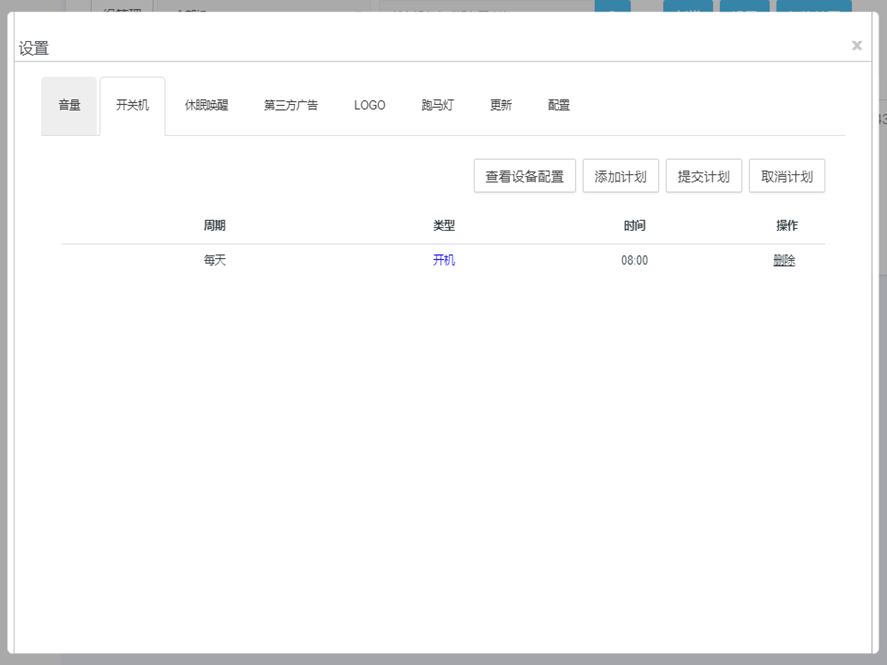Open the 休眠唤醒 tab
The image size is (887, 665).
click(206, 105)
